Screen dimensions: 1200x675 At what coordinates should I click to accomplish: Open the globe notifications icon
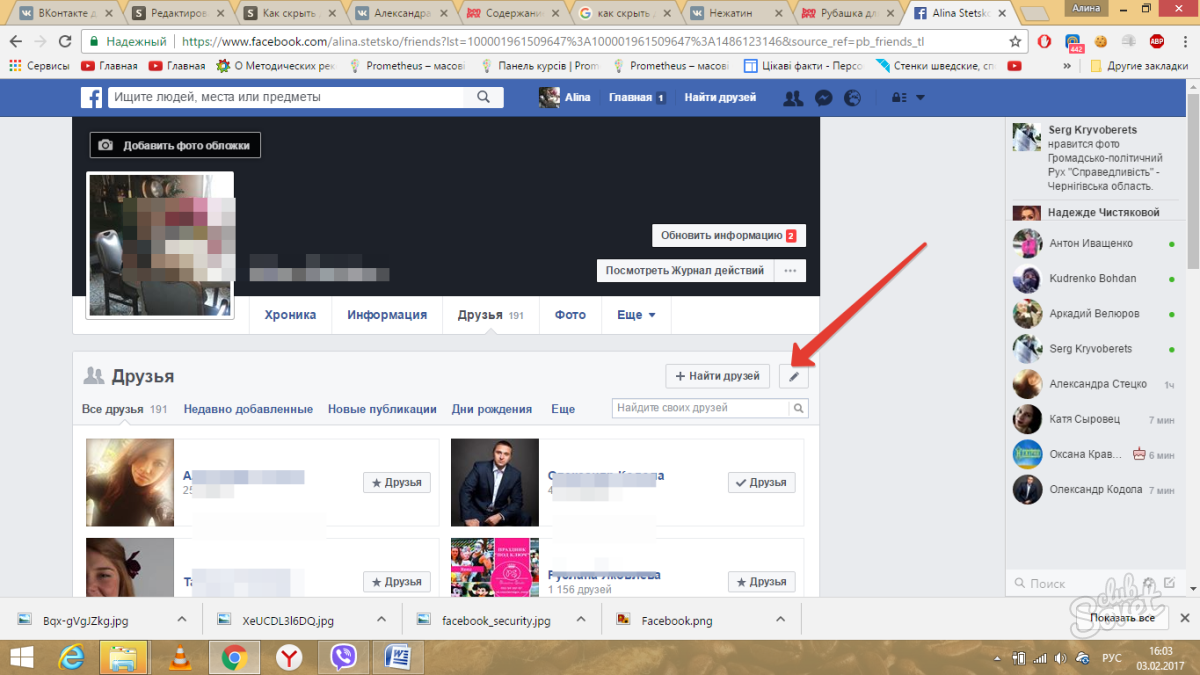tap(853, 98)
